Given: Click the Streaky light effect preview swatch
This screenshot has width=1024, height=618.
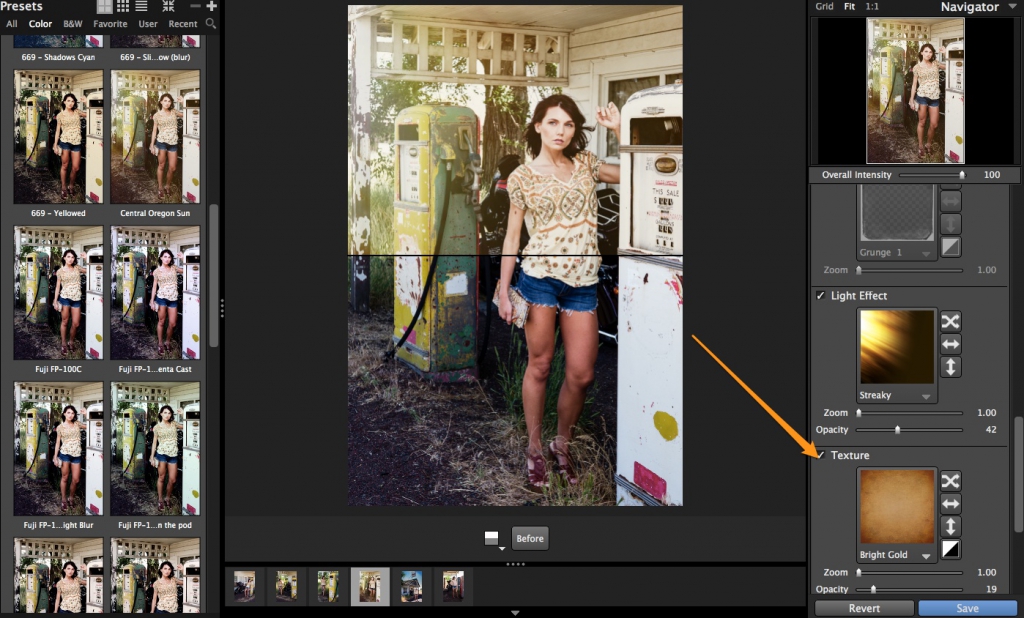Looking at the screenshot, I should click(x=897, y=347).
